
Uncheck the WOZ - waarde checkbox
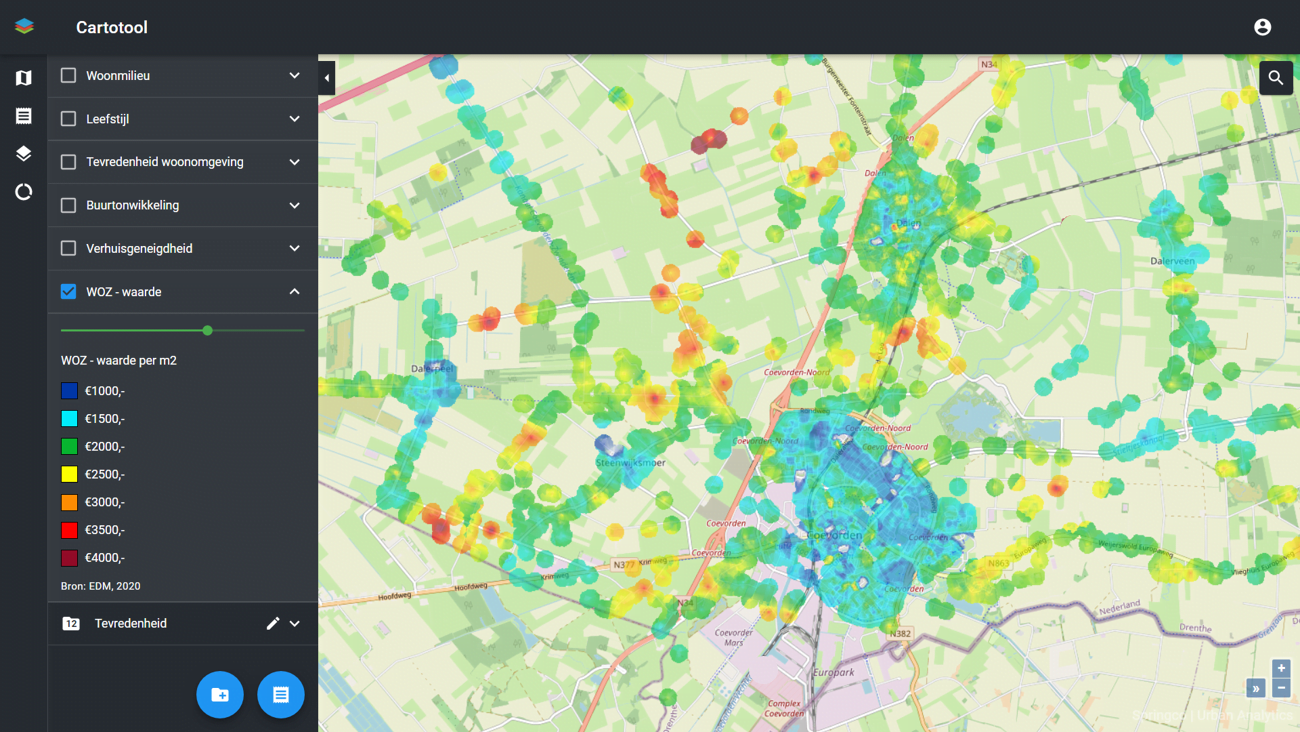[68, 291]
